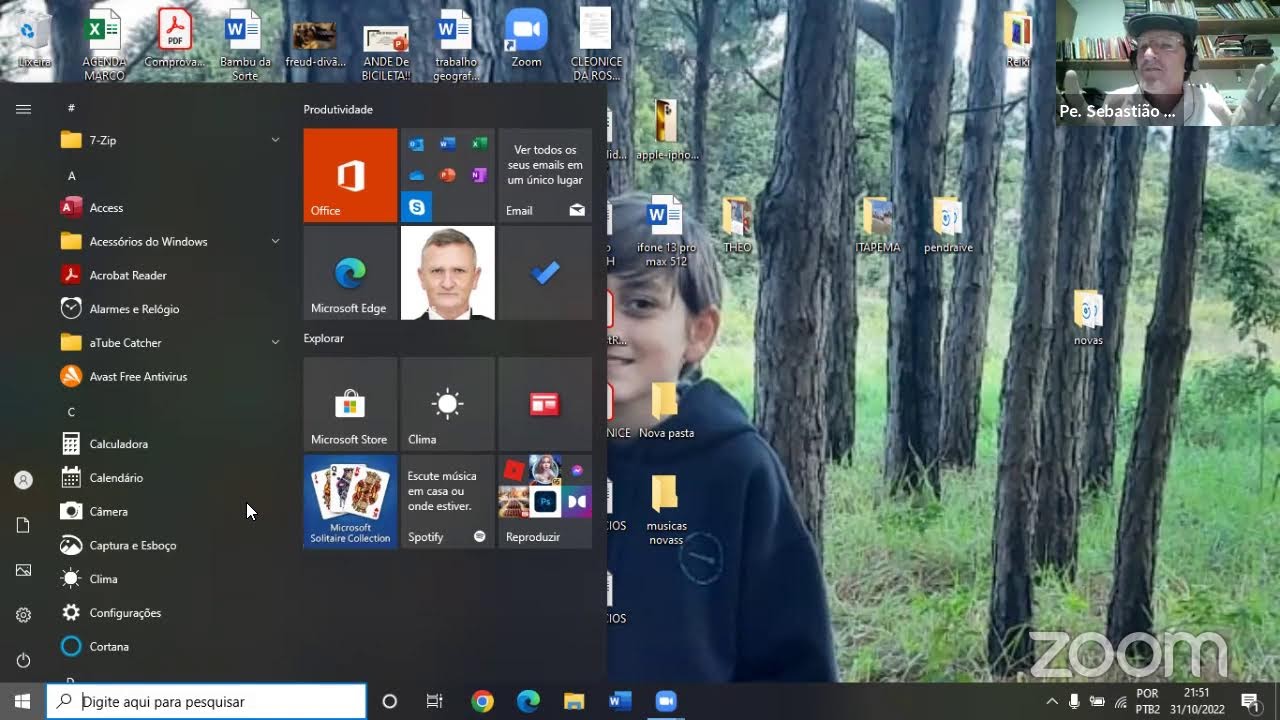Click the Explorar group title
The width and height of the screenshot is (1280, 720).
324,338
